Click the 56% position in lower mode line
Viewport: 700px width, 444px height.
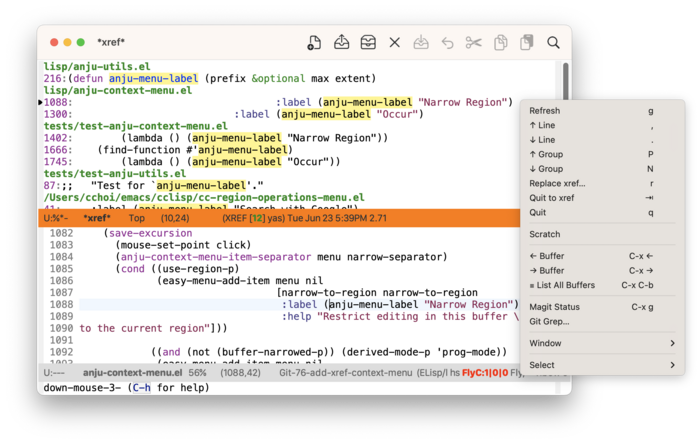[197, 373]
